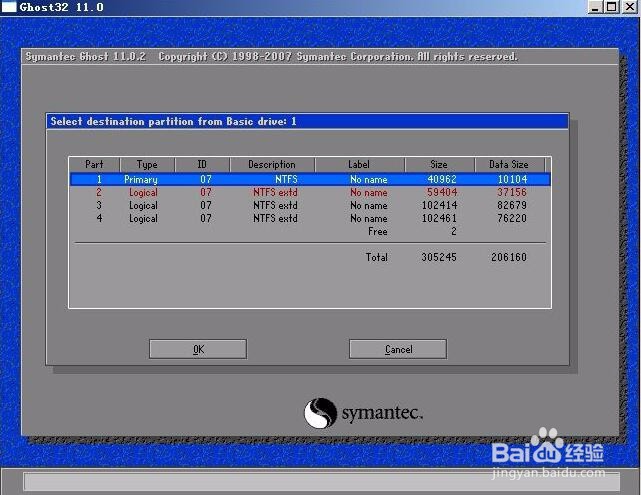The image size is (641, 495).
Task: Click the Total size value 305245
Action: click(x=439, y=257)
